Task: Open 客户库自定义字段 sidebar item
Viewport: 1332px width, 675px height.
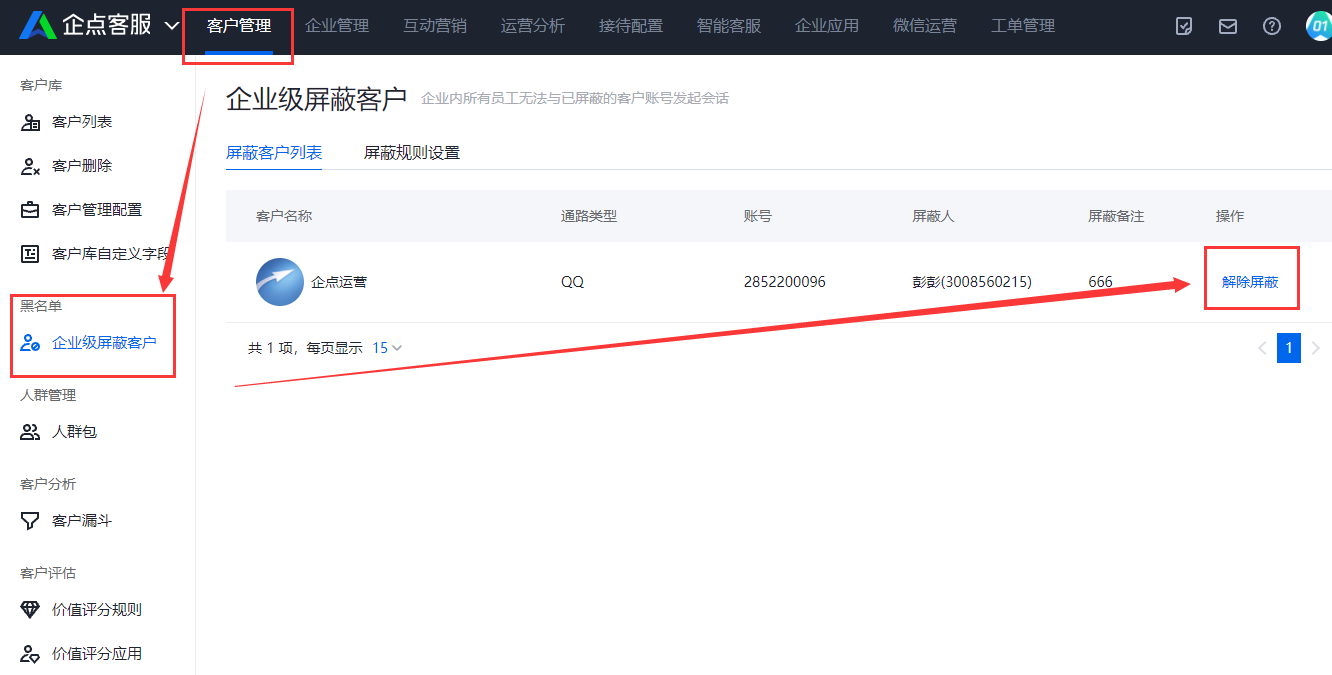Action: pyautogui.click(x=112, y=254)
